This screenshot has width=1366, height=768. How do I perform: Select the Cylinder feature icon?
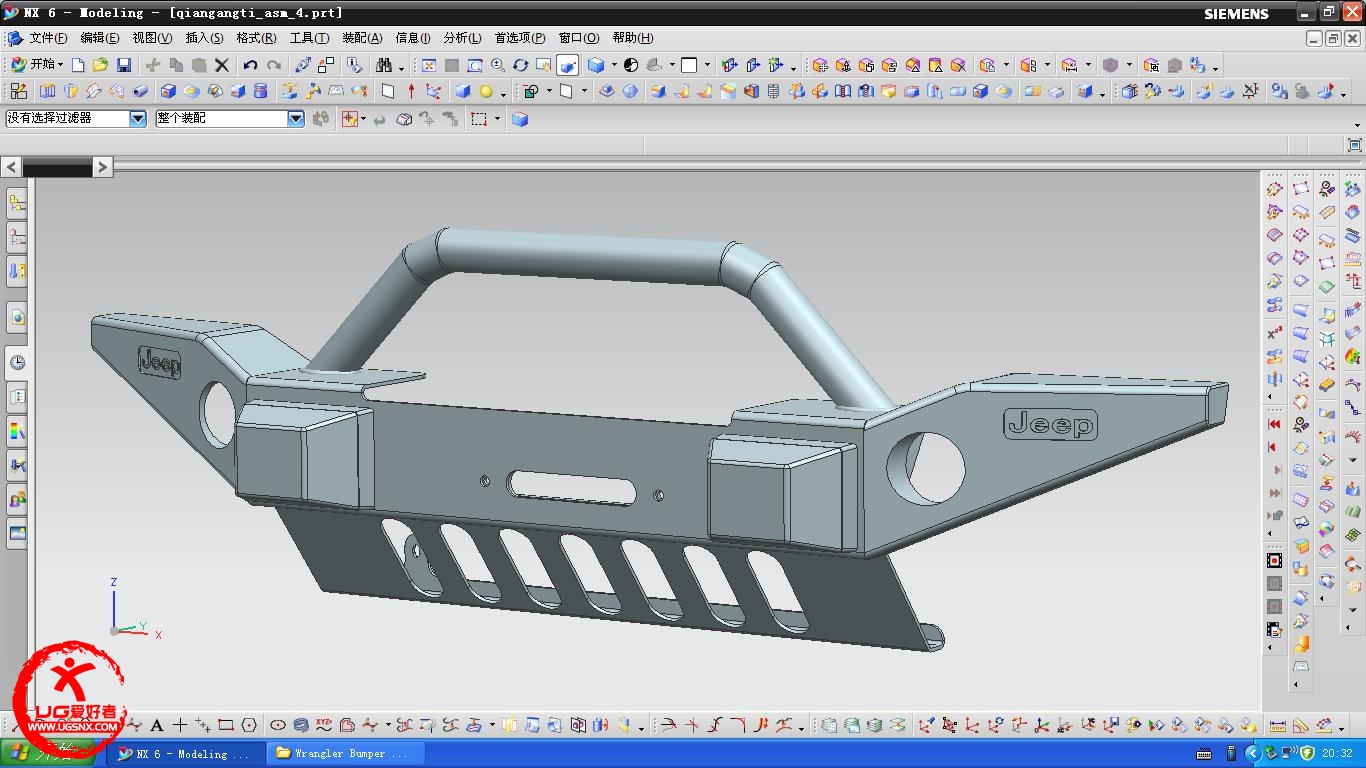(261, 91)
